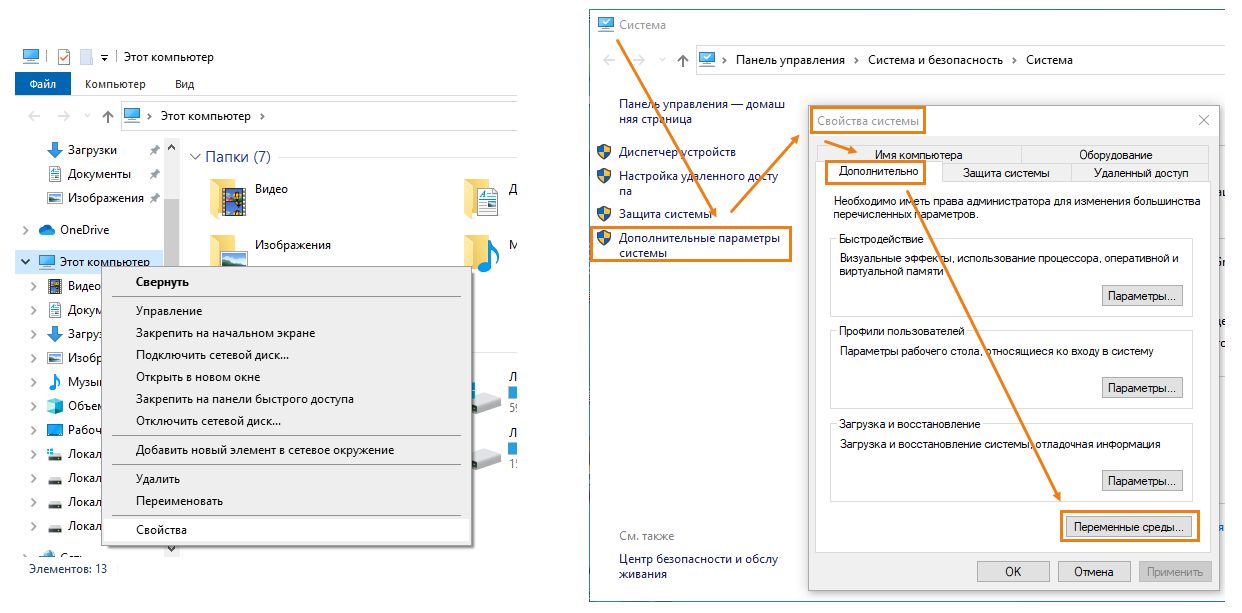Click Система и безопасность breadcrumb
Image resolution: width=1242 pixels, height=613 pixels.
[x=935, y=60]
